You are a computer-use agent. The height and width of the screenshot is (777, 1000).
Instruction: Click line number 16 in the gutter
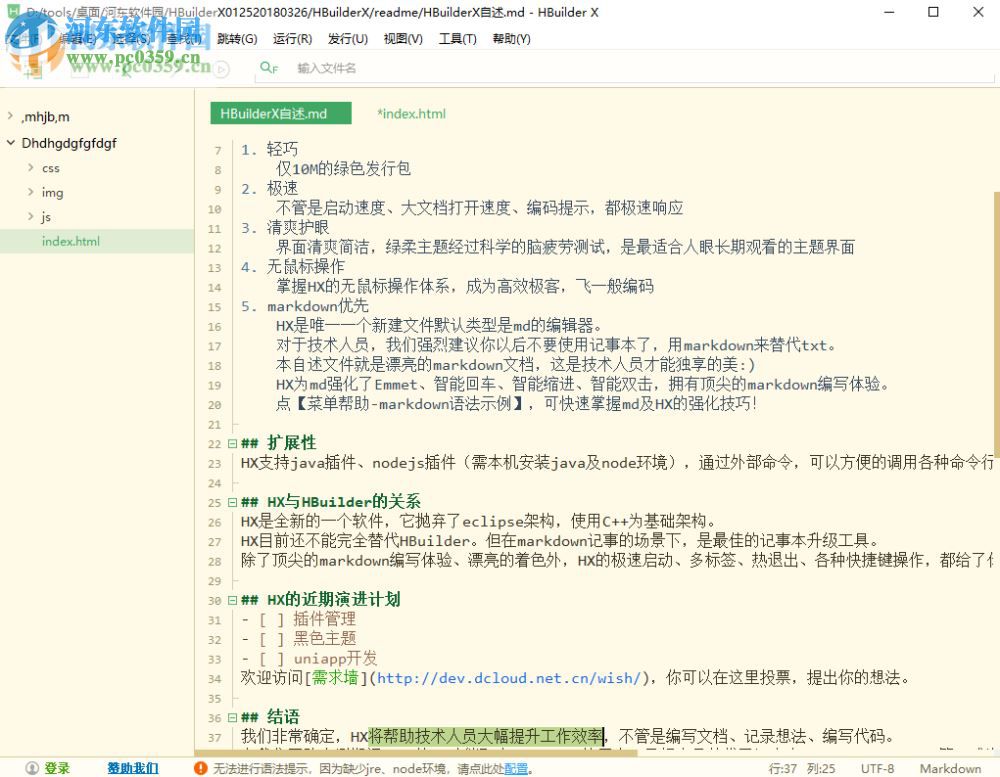pos(215,327)
